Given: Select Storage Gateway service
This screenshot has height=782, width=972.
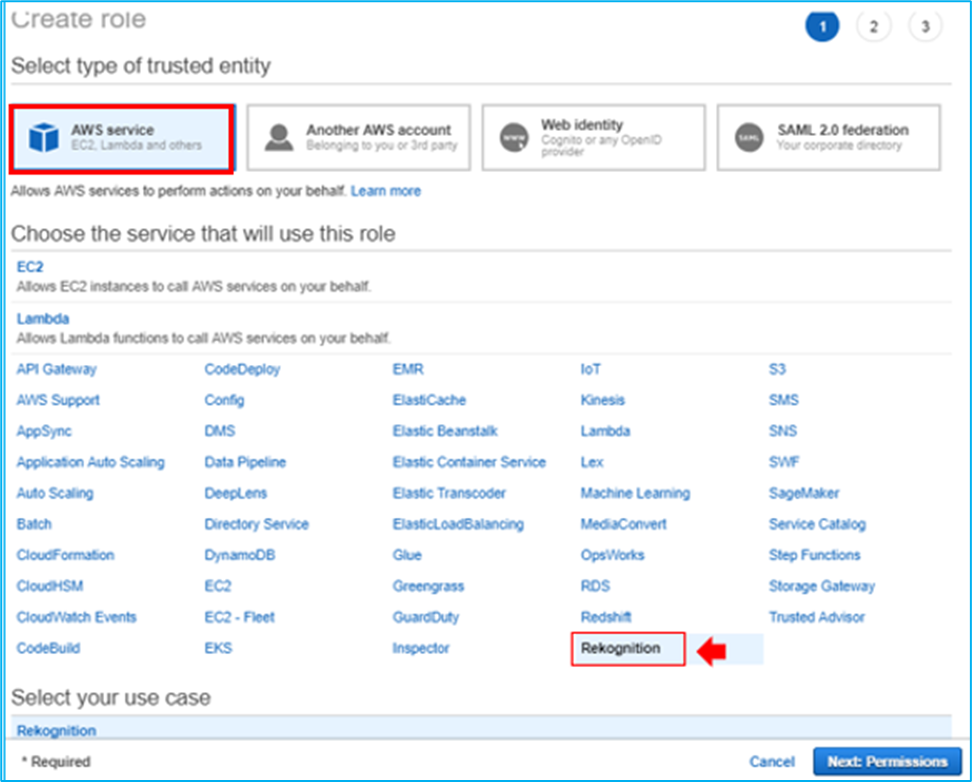Looking at the screenshot, I should click(822, 586).
